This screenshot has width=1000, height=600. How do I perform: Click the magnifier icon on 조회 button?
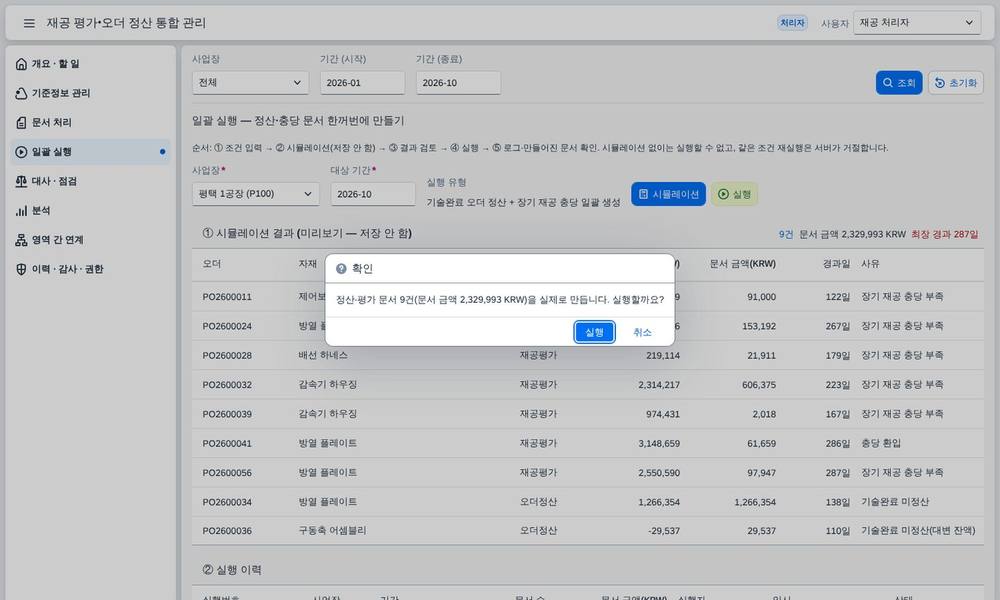pyautogui.click(x=887, y=83)
